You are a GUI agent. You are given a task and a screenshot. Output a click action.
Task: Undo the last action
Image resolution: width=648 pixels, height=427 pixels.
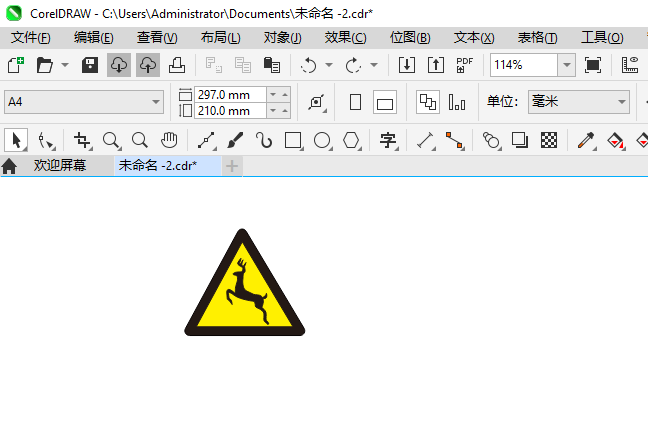308,65
